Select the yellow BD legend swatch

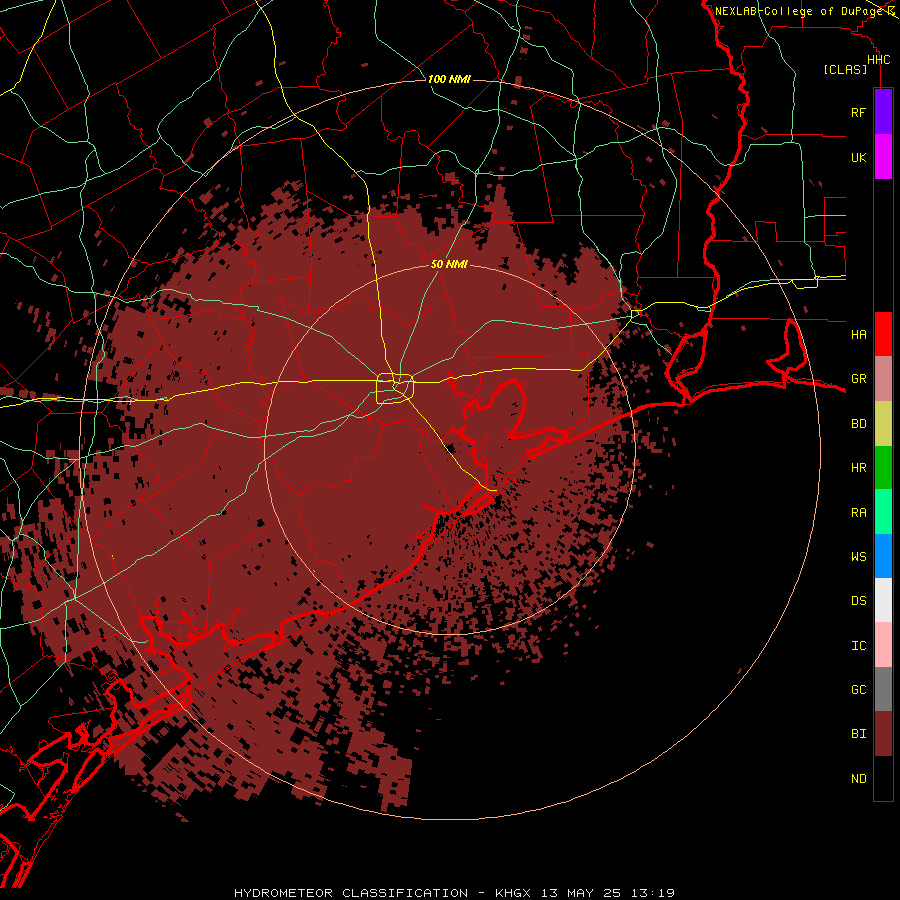pyautogui.click(x=883, y=423)
